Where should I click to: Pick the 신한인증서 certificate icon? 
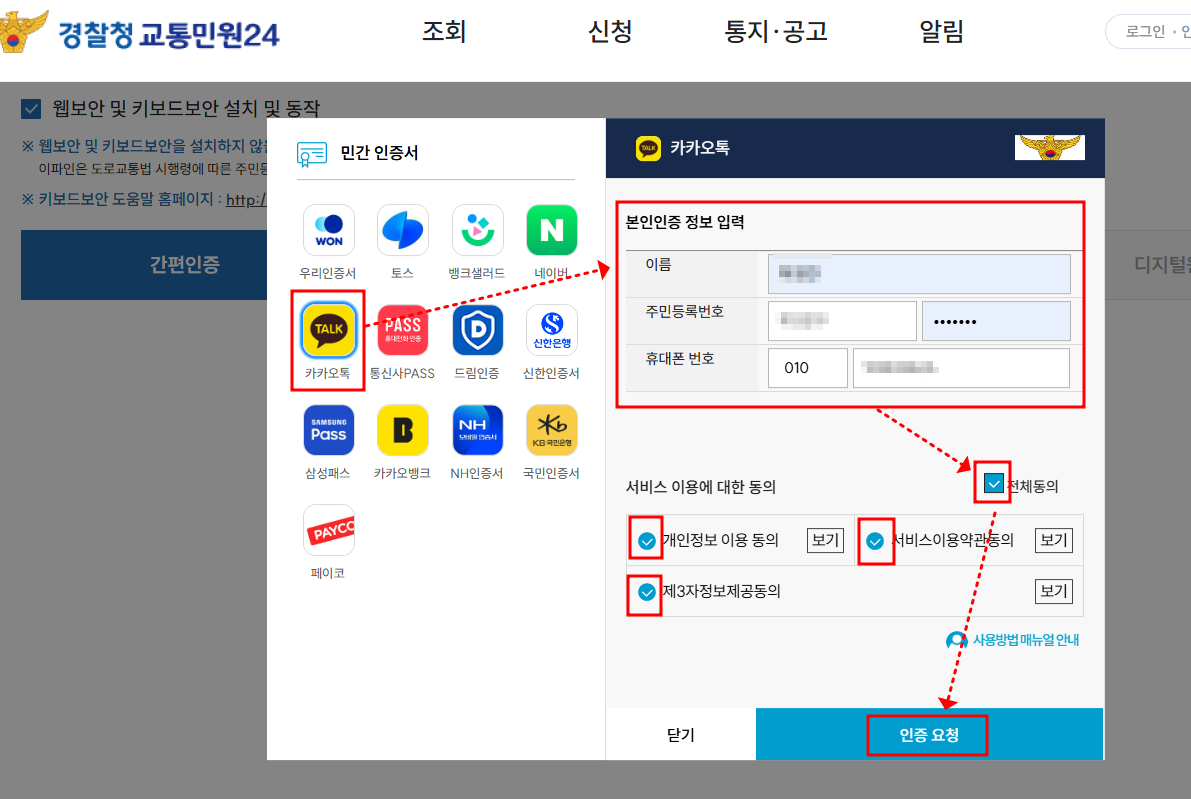pos(551,330)
